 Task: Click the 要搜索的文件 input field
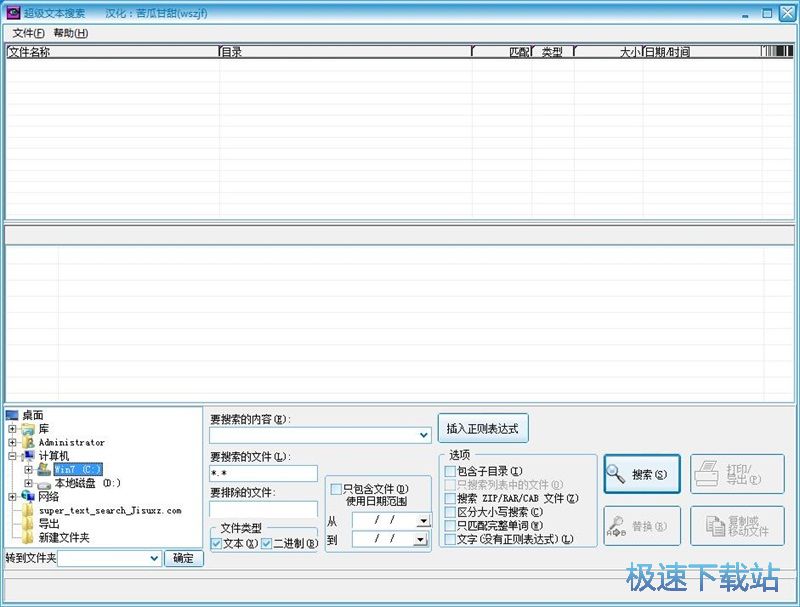pos(263,473)
